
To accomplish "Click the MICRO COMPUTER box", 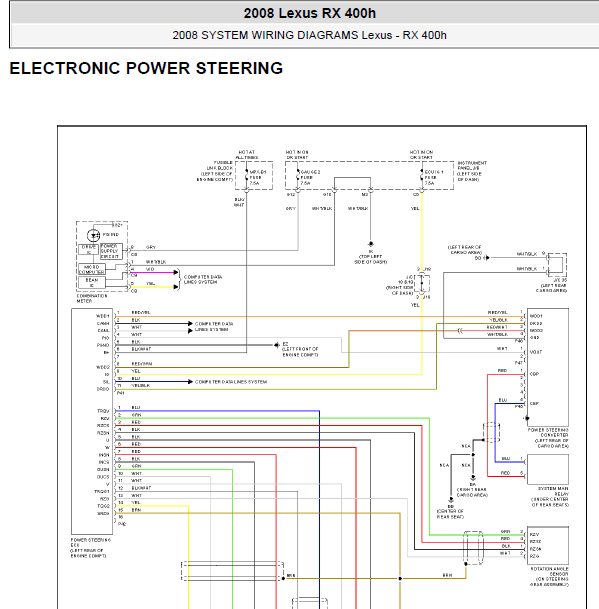I will point(92,269).
